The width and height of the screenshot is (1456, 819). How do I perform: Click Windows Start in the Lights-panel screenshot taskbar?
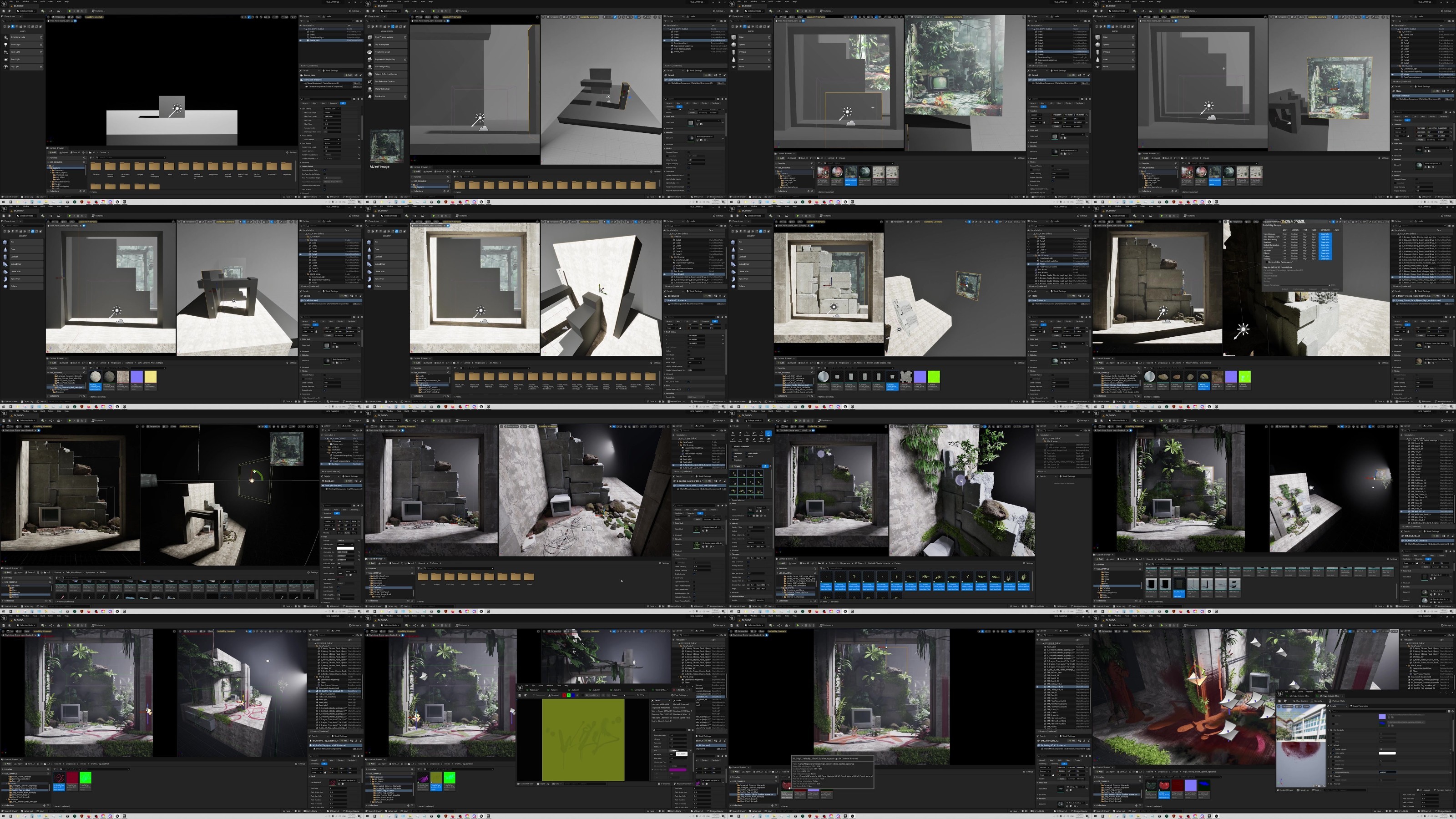[3, 202]
